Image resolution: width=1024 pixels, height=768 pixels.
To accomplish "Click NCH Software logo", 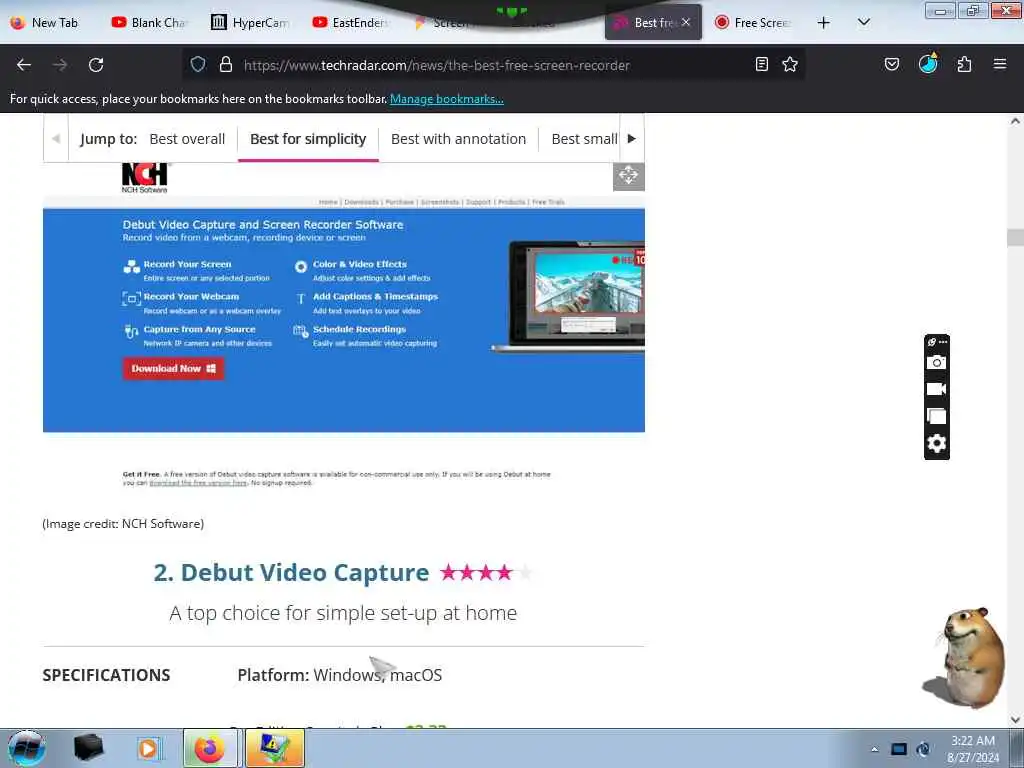I will tap(144, 178).
